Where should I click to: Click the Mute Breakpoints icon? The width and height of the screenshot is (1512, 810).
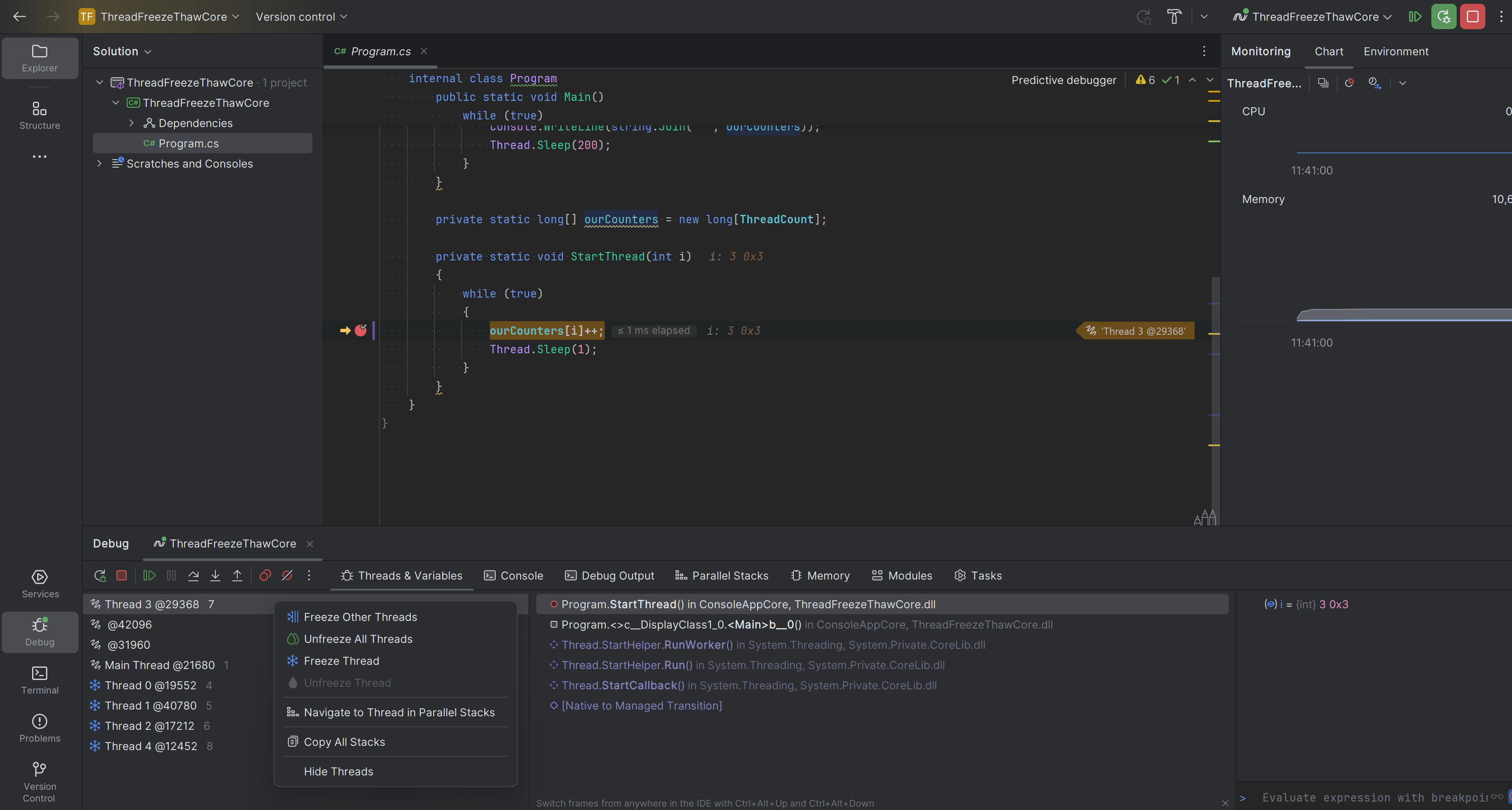coord(287,575)
